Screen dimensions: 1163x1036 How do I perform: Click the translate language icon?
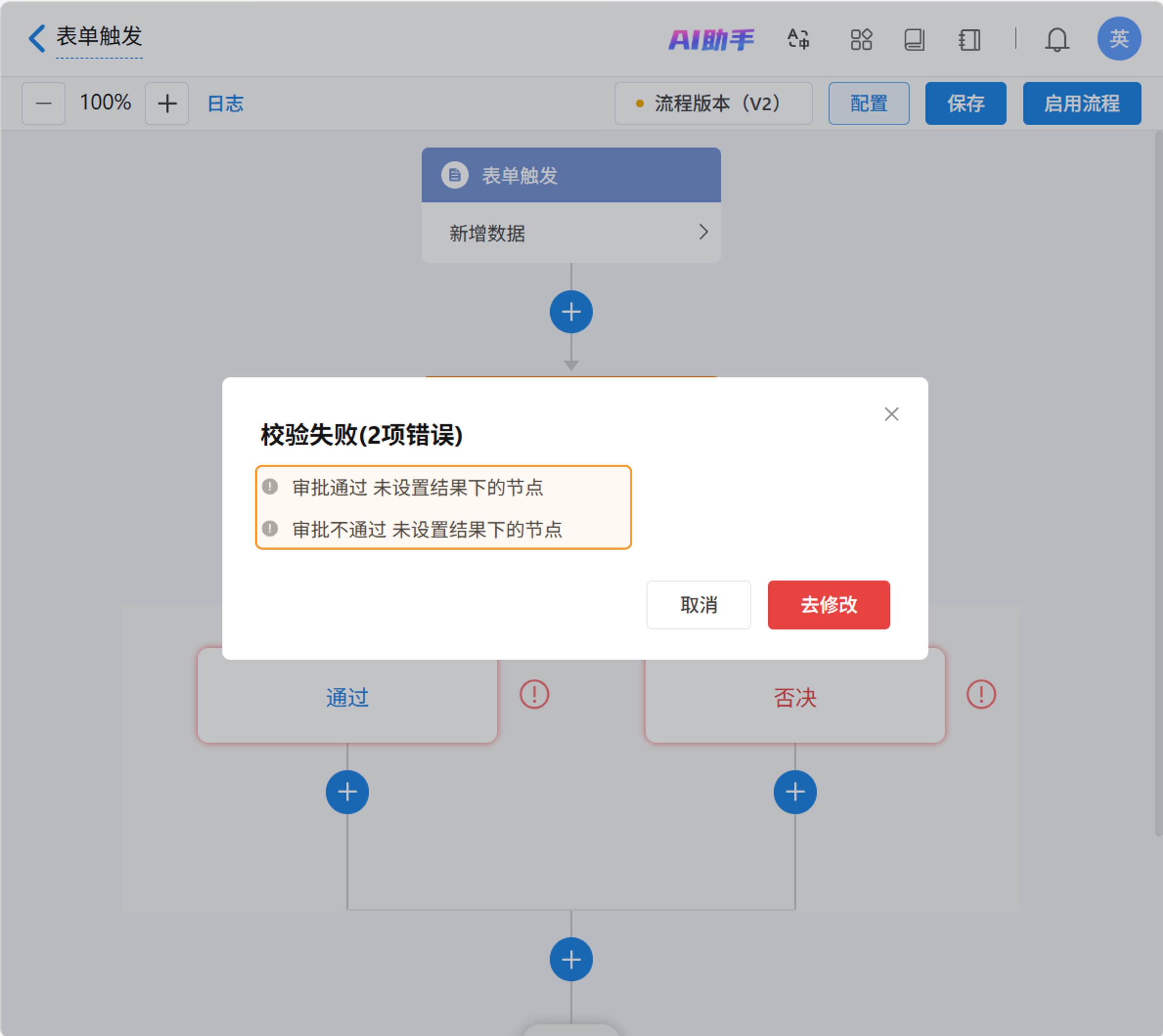(798, 39)
